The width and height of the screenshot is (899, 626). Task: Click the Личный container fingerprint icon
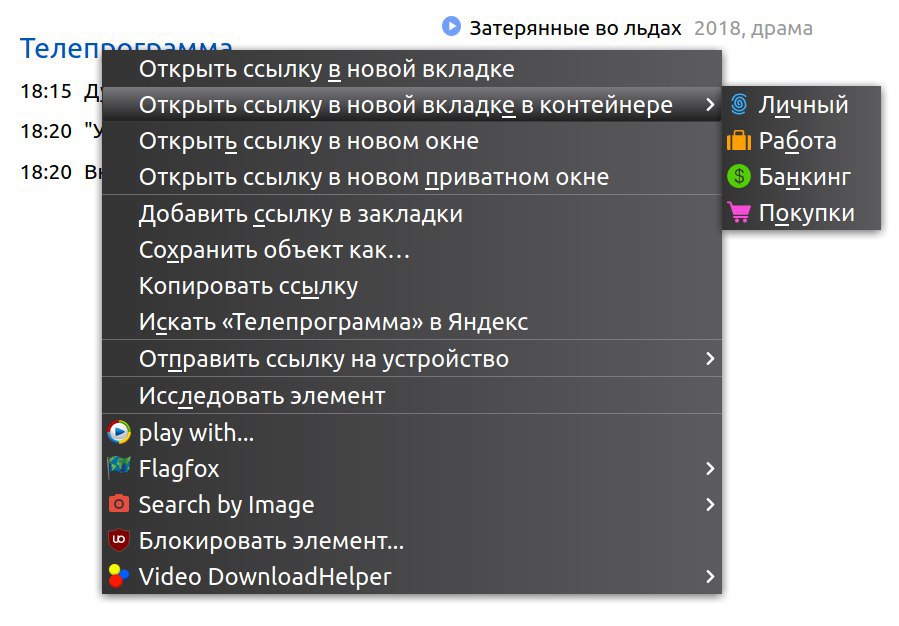(739, 104)
